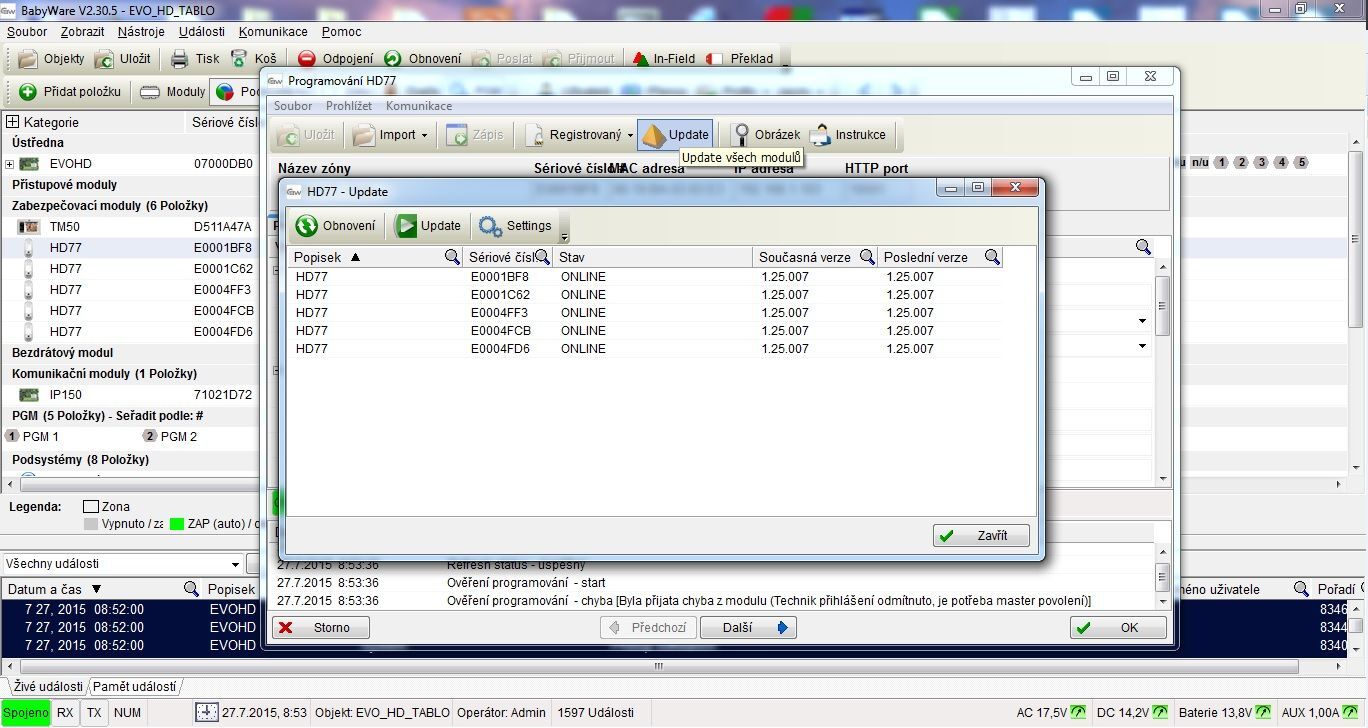Open the Komunikace menu in main menu bar
This screenshot has height=728, width=1368.
(273, 32)
